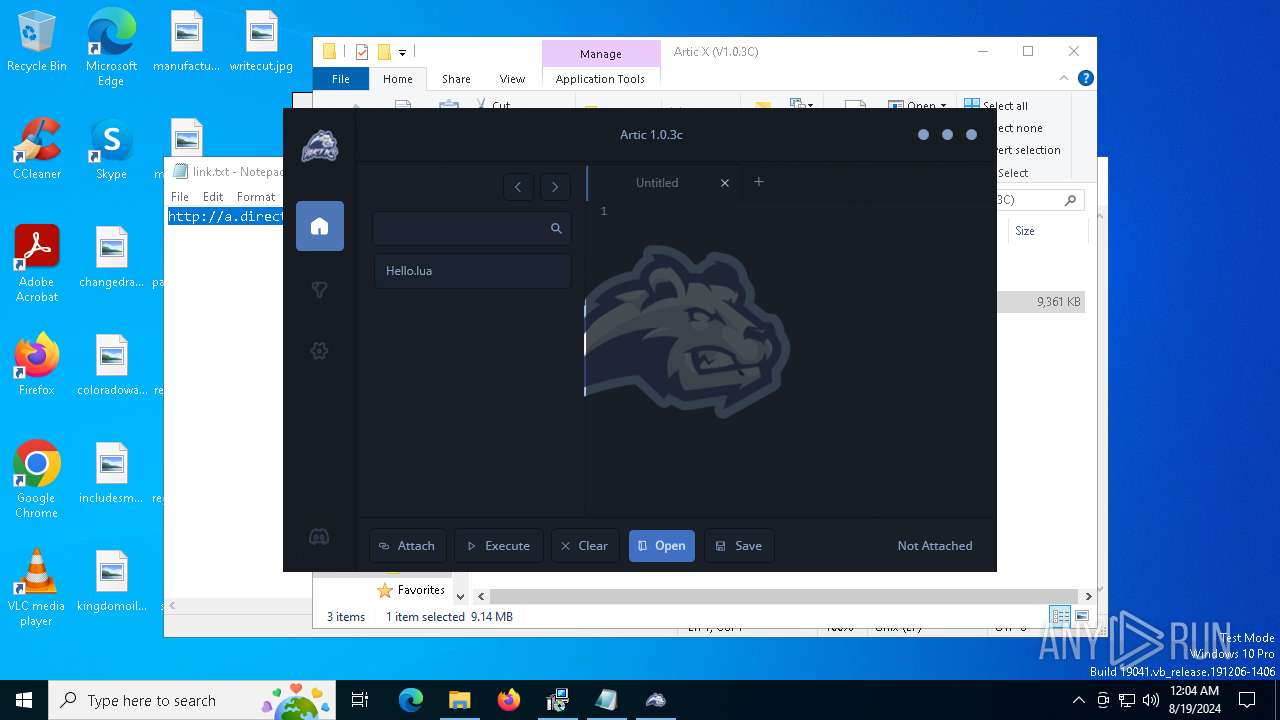The height and width of the screenshot is (720, 1280).
Task: Open Notepad Format menu
Action: point(256,197)
